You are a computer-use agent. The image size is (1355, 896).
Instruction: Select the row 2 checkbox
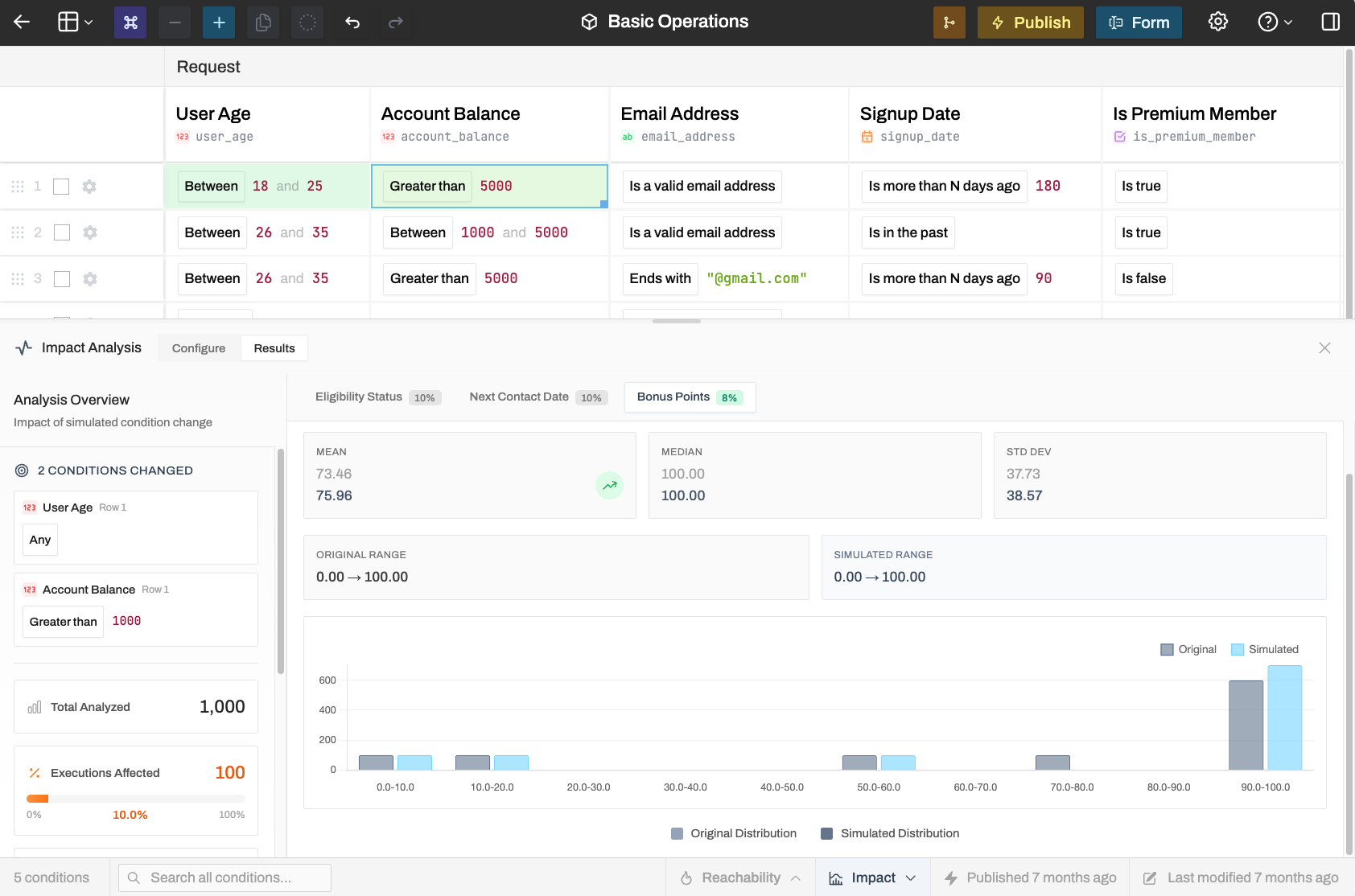[x=62, y=232]
